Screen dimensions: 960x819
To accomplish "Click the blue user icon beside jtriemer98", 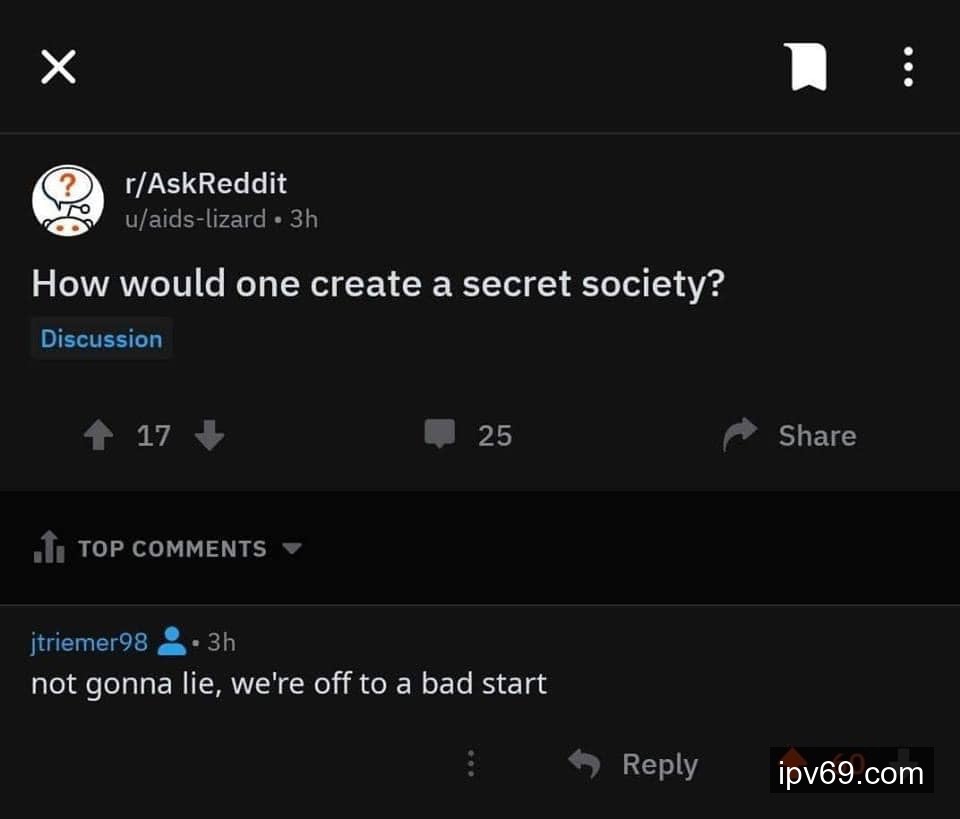I will (x=172, y=640).
